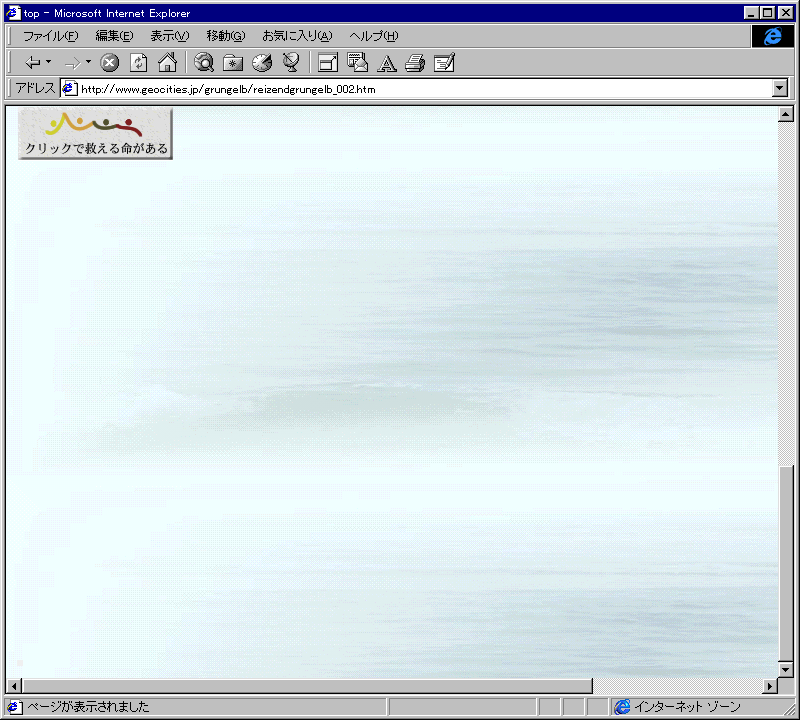The image size is (800, 720).
Task: Toggle the Fullscreen toolbar icon
Action: point(328,63)
